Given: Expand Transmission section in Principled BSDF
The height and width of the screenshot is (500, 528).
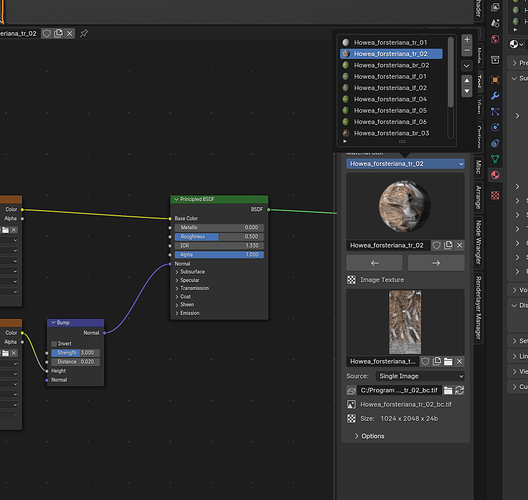Looking at the screenshot, I should click(192, 288).
